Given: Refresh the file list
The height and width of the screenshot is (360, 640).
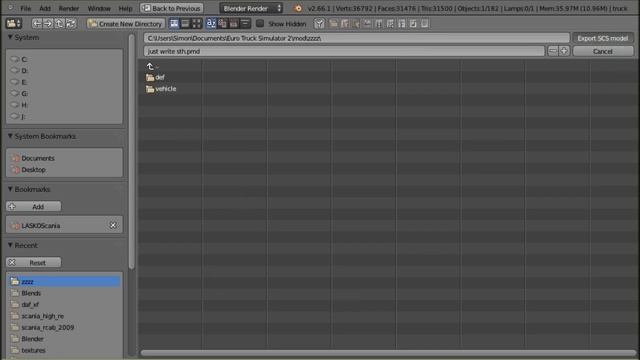Looking at the screenshot, I should (x=71, y=24).
